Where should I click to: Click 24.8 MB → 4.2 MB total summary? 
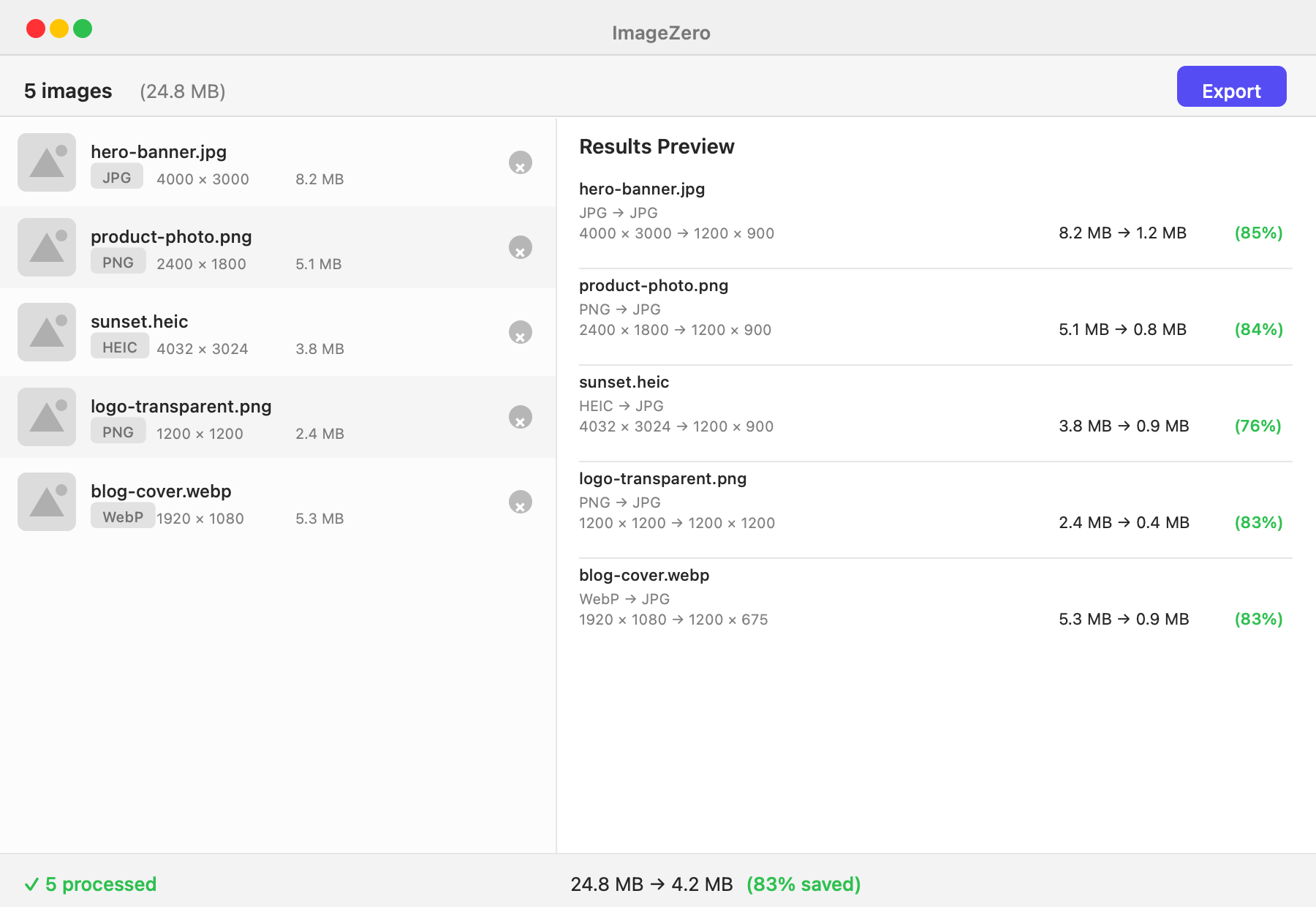[x=651, y=884]
